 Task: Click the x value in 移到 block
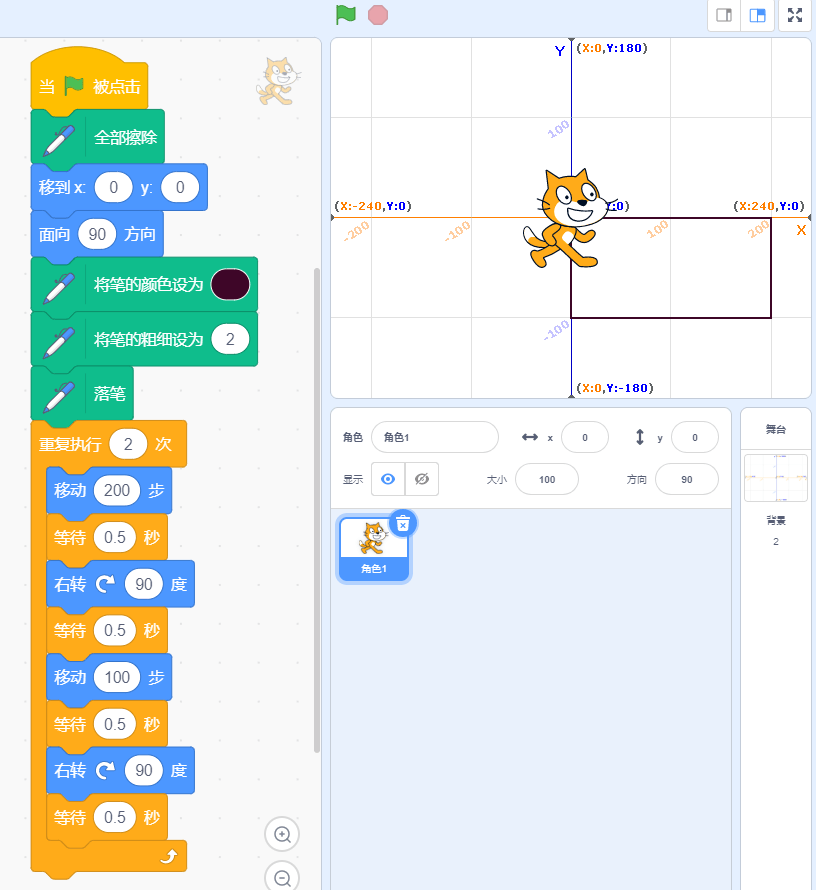tap(113, 187)
